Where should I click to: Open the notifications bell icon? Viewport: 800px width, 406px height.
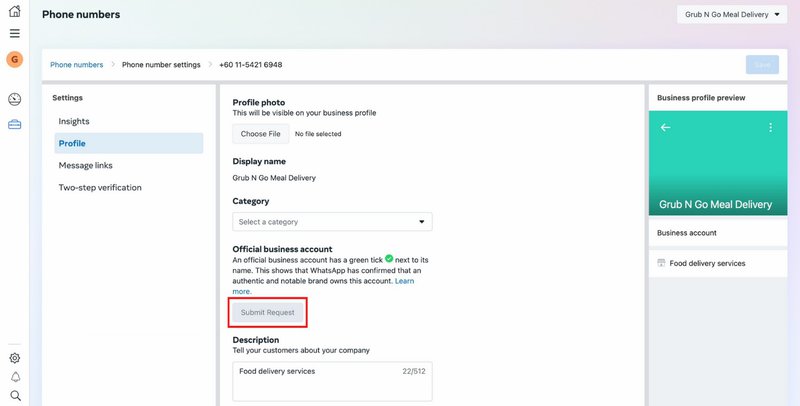coord(15,377)
